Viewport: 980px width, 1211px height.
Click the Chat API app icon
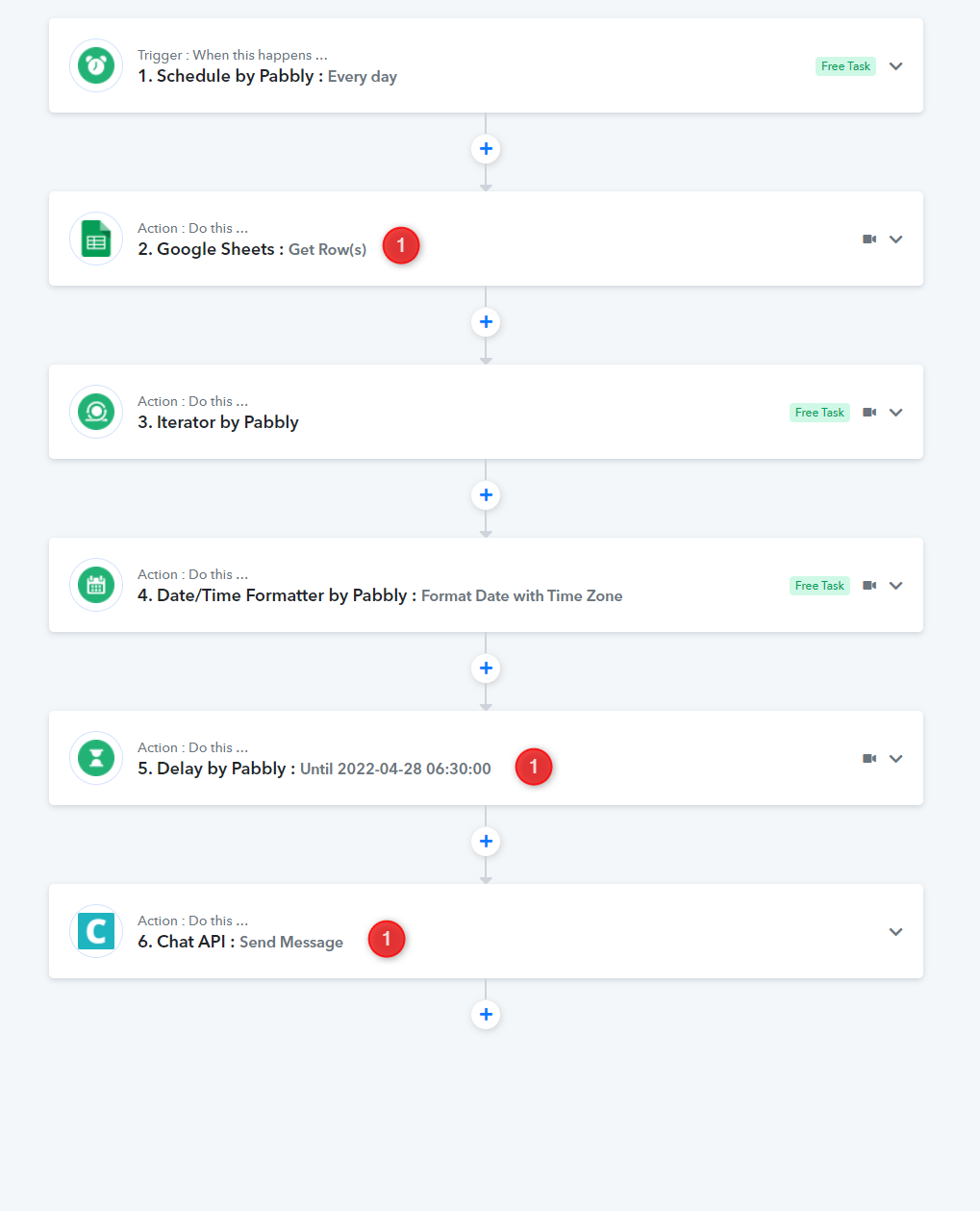(96, 931)
